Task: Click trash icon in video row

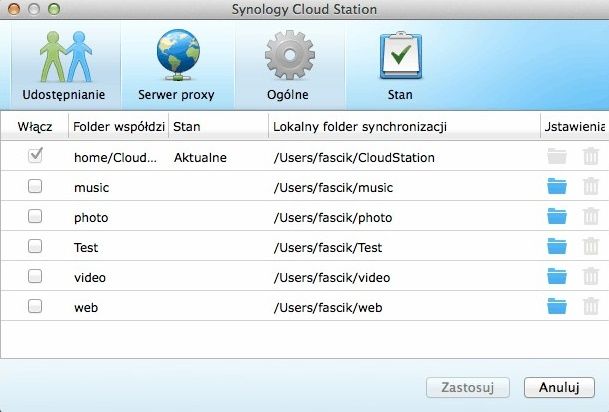Action: point(591,276)
